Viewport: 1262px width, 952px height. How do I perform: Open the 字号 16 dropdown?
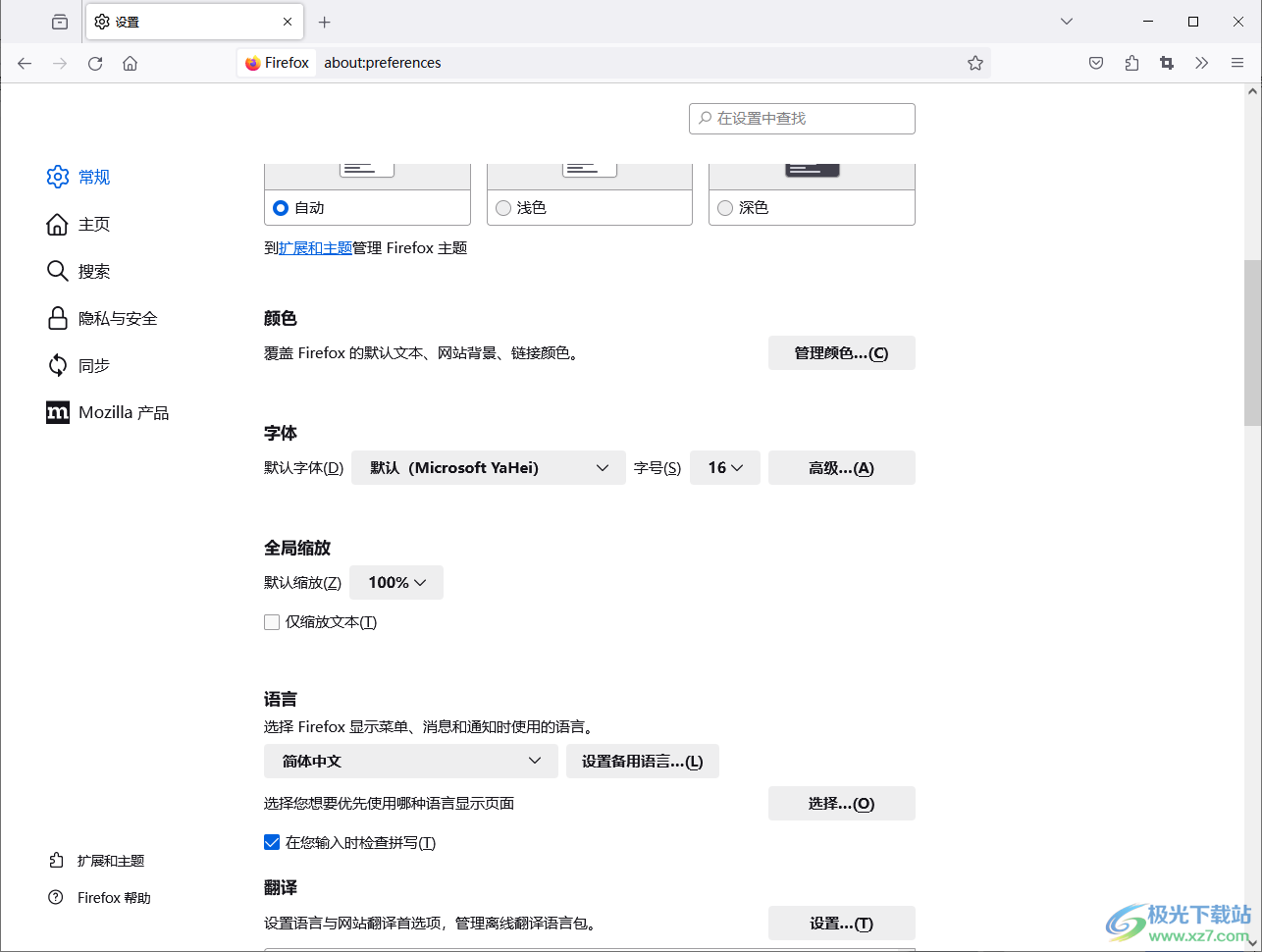coord(725,468)
